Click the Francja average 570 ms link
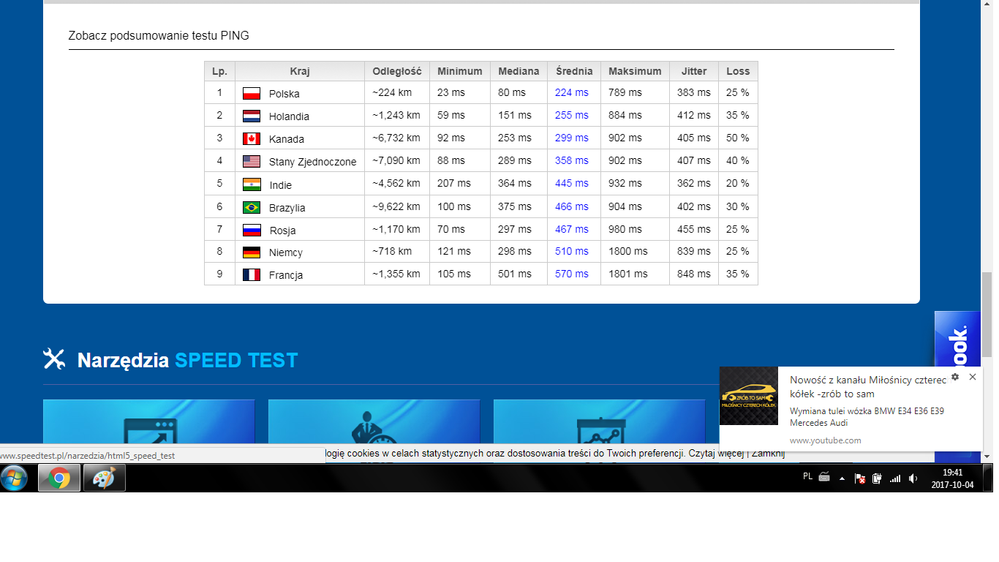Screen dimensions: 999x562 point(571,274)
